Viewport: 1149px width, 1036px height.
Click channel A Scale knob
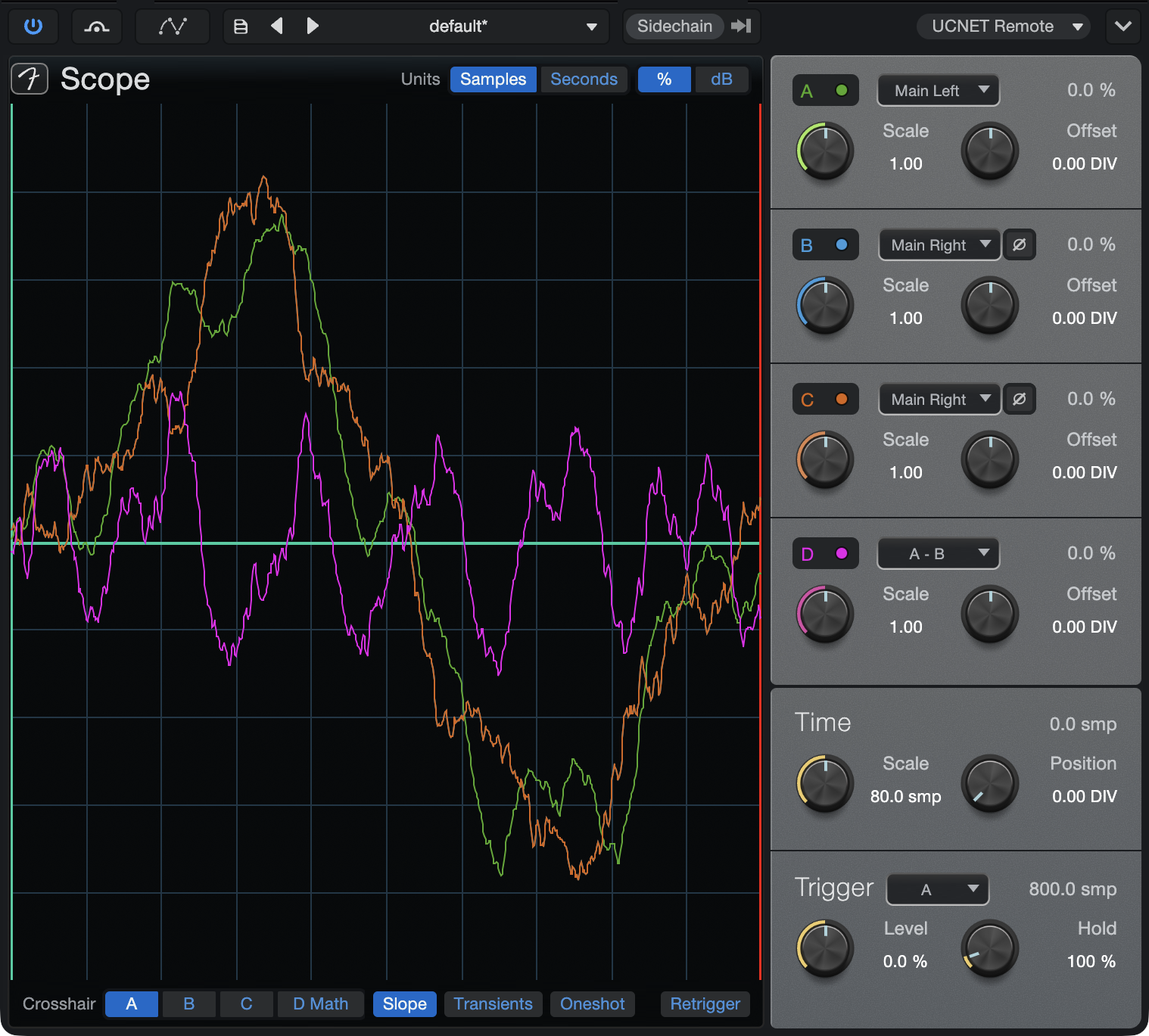[825, 151]
